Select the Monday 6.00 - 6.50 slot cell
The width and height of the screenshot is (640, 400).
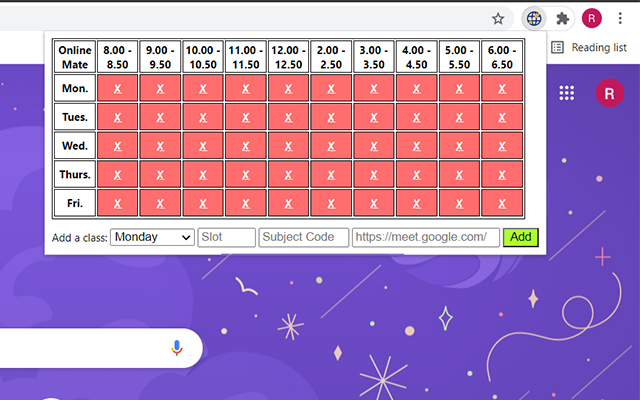coord(502,88)
